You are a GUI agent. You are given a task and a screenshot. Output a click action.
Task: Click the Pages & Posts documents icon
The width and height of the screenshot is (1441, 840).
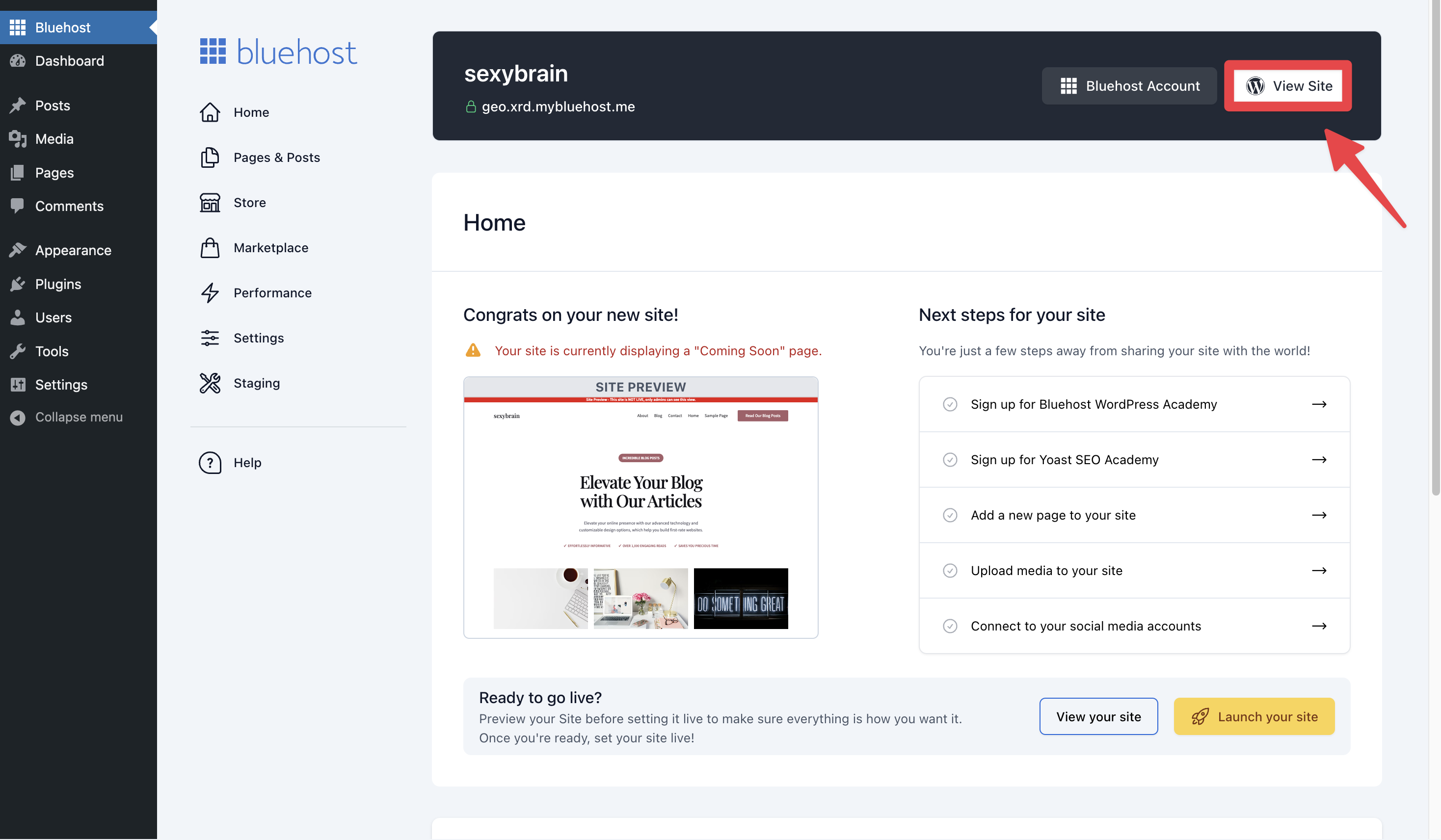pos(210,157)
